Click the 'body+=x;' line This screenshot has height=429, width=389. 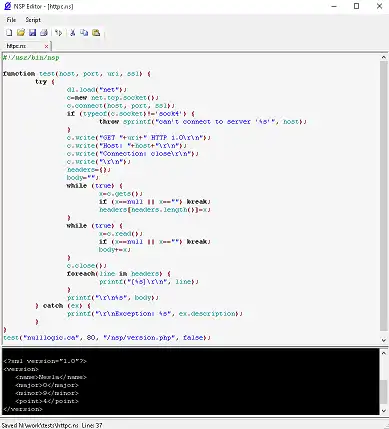(x=115, y=250)
